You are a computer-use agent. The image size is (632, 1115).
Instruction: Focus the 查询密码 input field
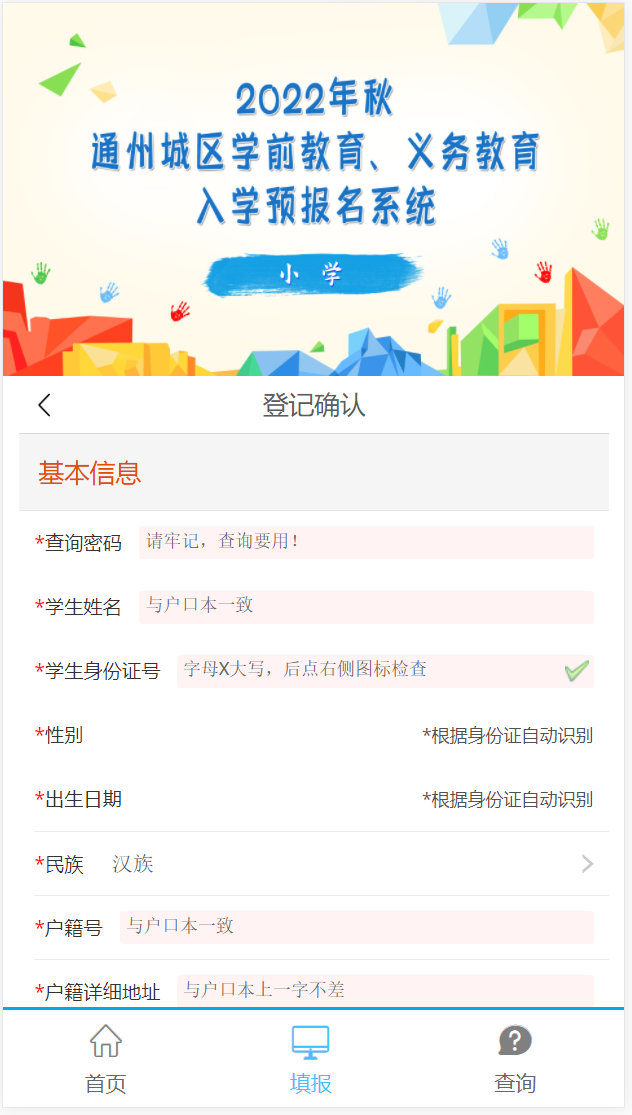[x=365, y=542]
